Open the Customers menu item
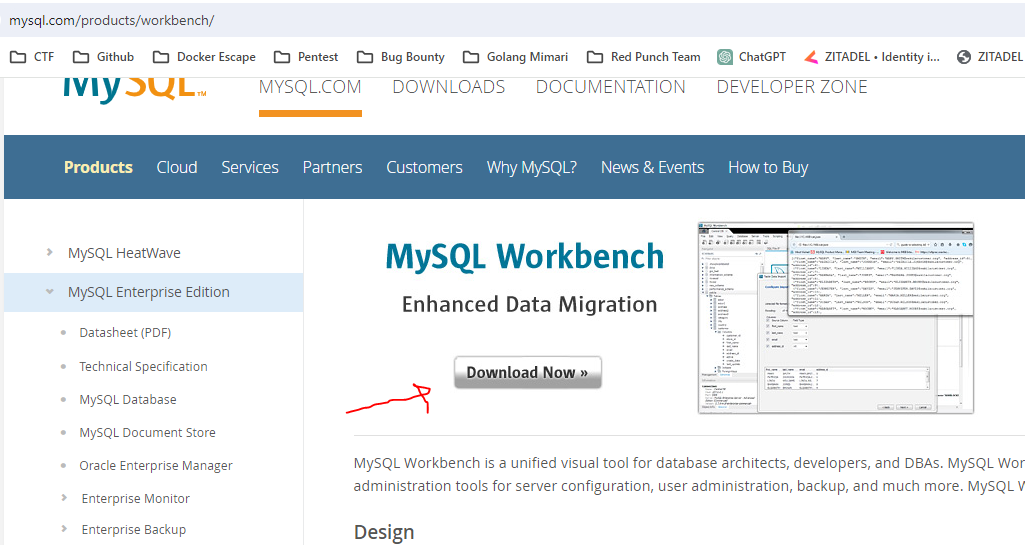1025x545 pixels. coord(424,167)
